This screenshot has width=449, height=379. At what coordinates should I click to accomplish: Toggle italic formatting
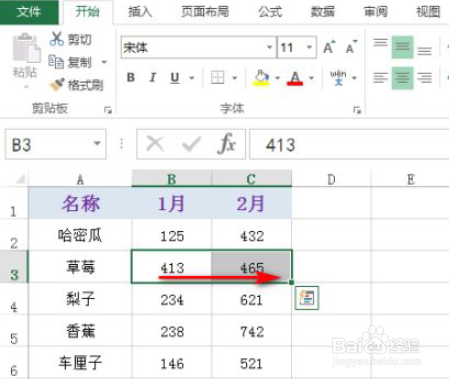tap(153, 78)
